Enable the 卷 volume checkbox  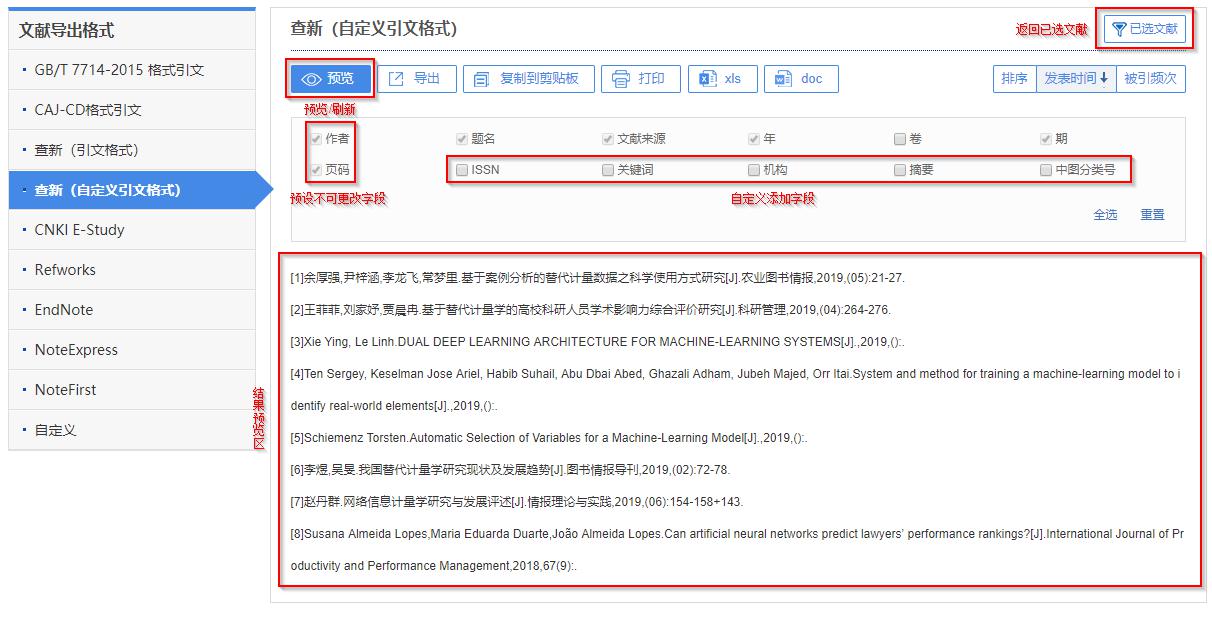point(900,139)
